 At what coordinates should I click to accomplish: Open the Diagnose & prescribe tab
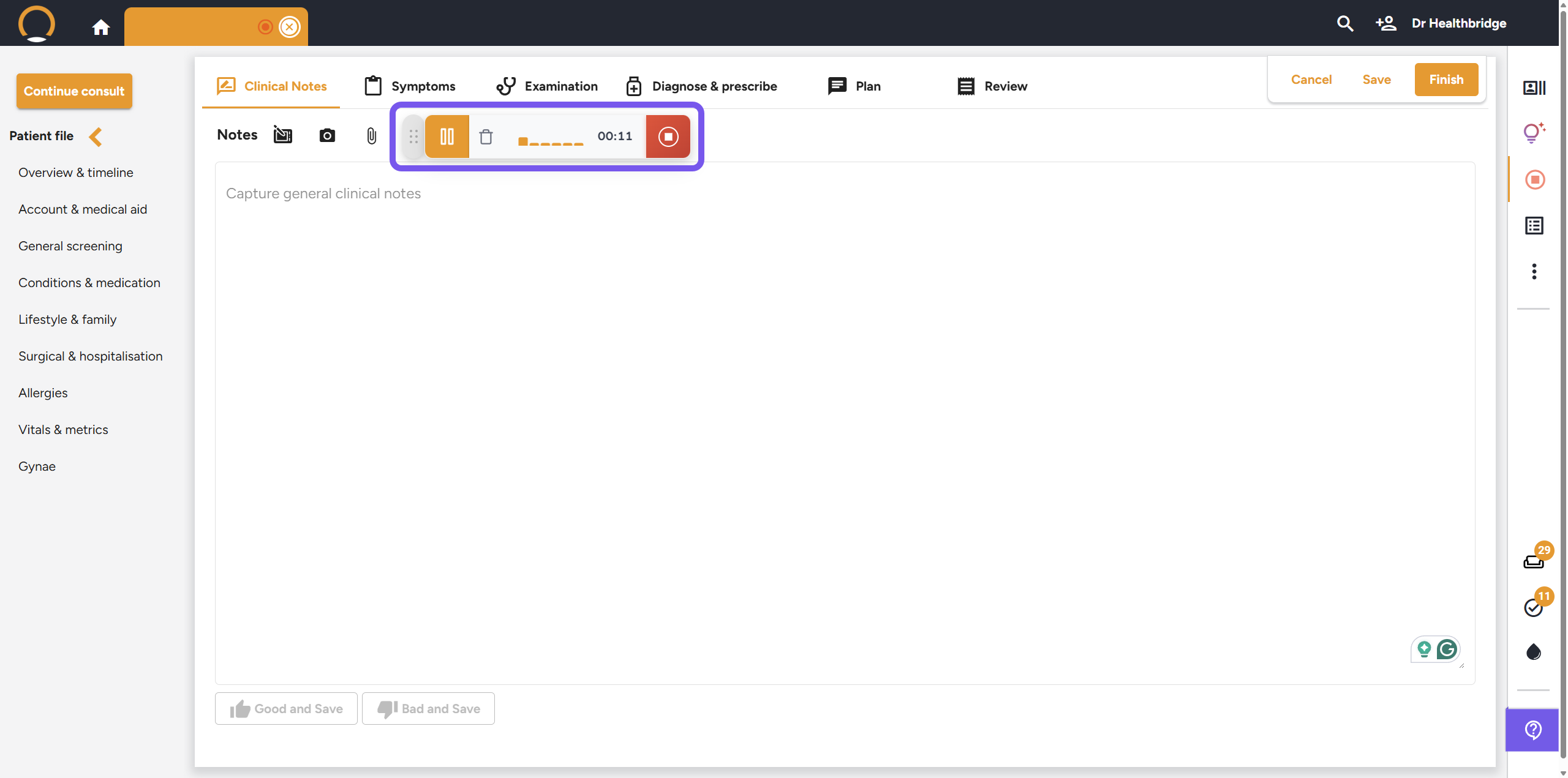[x=701, y=86]
